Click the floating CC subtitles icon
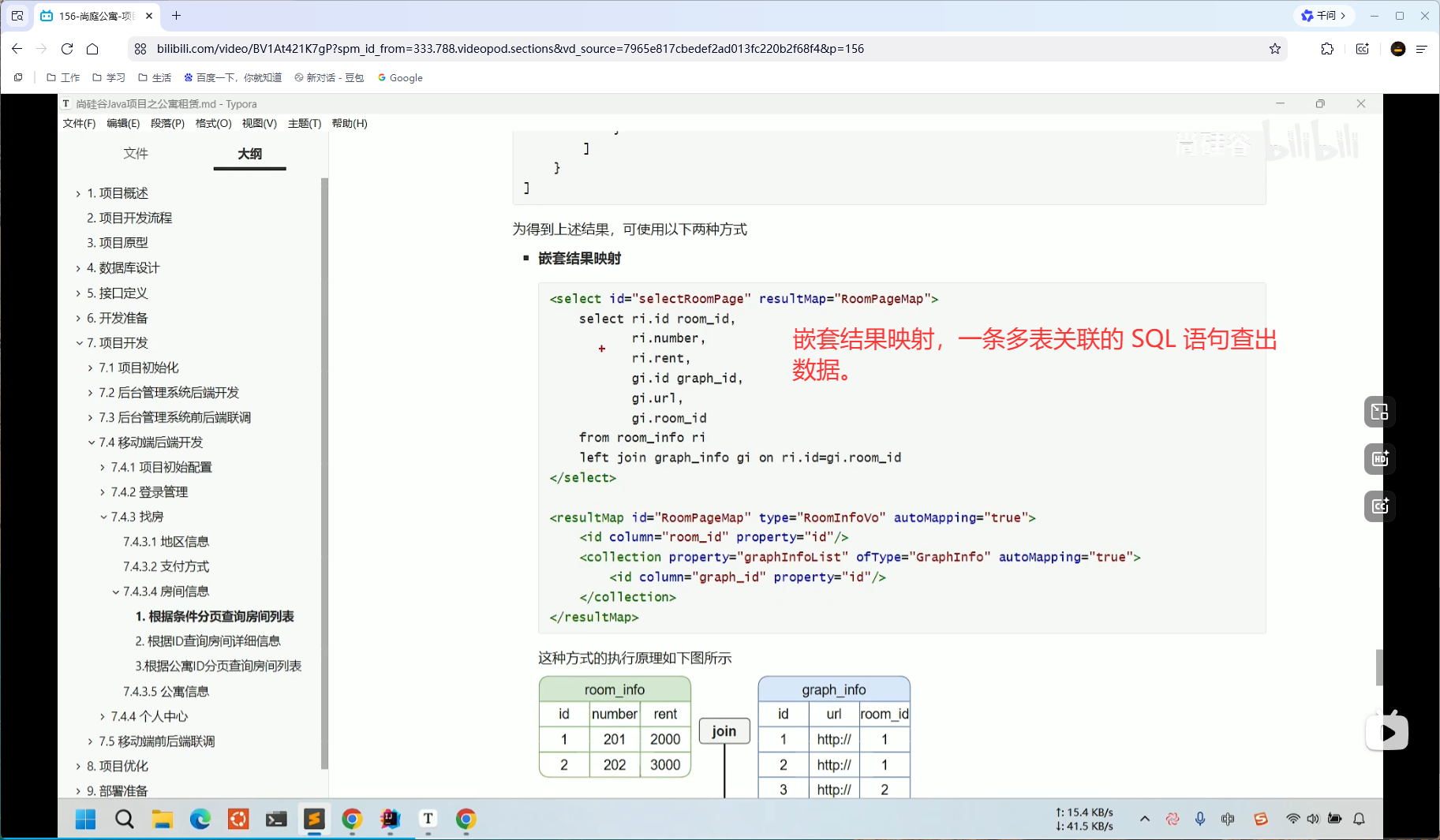The width and height of the screenshot is (1440, 840). coord(1379,506)
